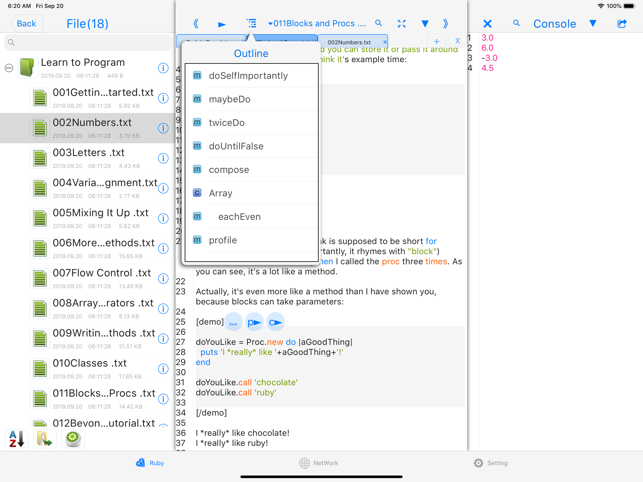Open the Setting tab in the bottom bar
Screen dimensions: 643x482
pyautogui.click(x=491, y=463)
